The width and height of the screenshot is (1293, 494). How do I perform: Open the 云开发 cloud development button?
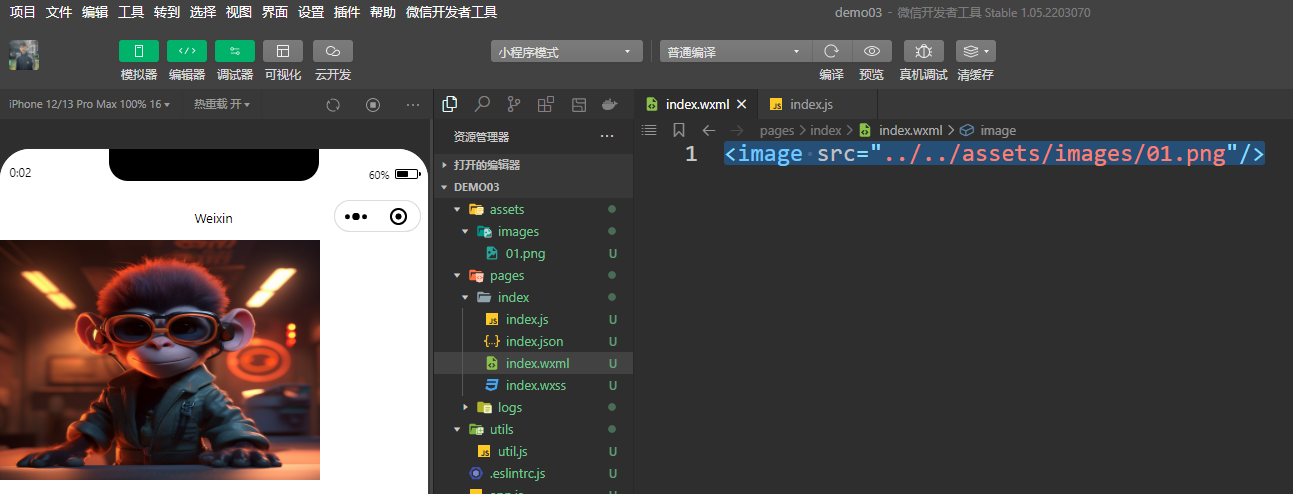tap(333, 51)
